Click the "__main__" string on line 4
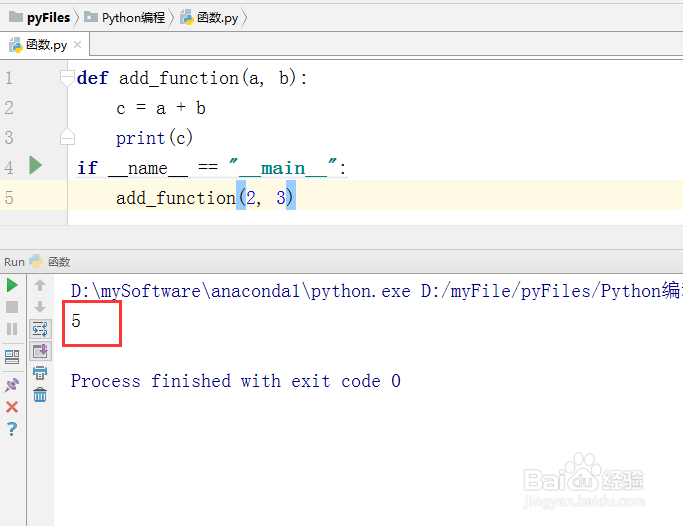 [x=284, y=168]
